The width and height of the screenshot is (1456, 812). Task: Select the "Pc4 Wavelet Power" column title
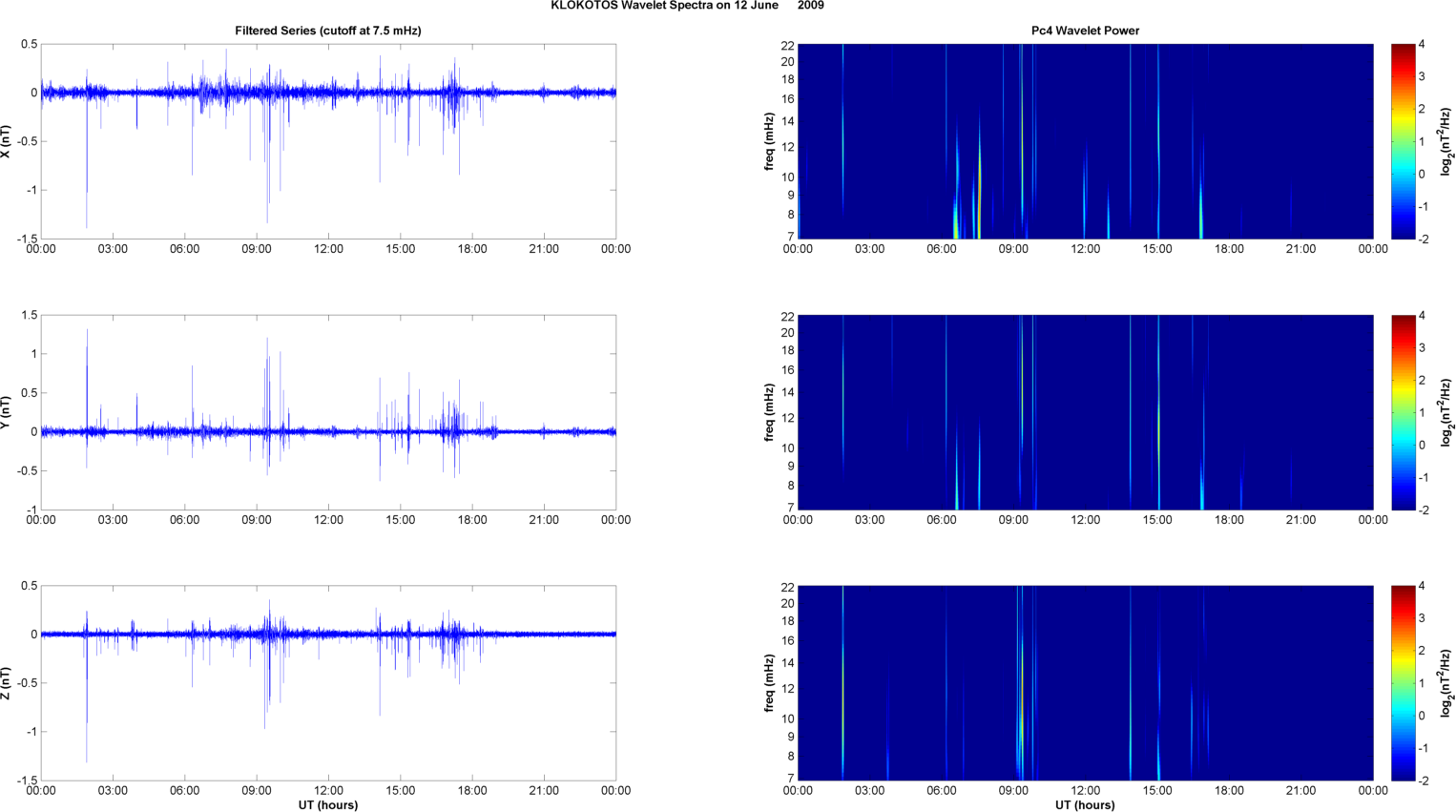point(1085,31)
